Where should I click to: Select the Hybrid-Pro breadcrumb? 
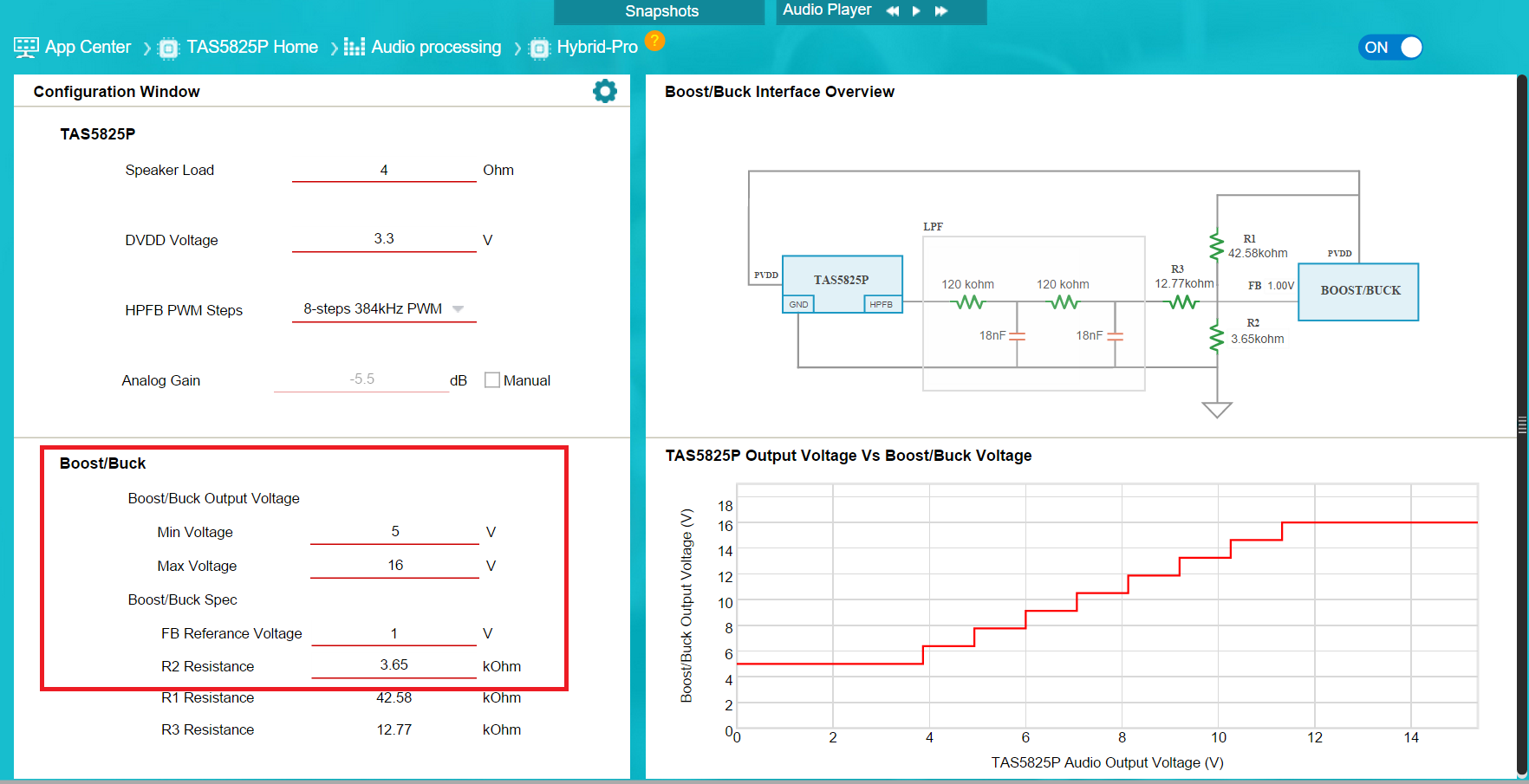tap(597, 47)
